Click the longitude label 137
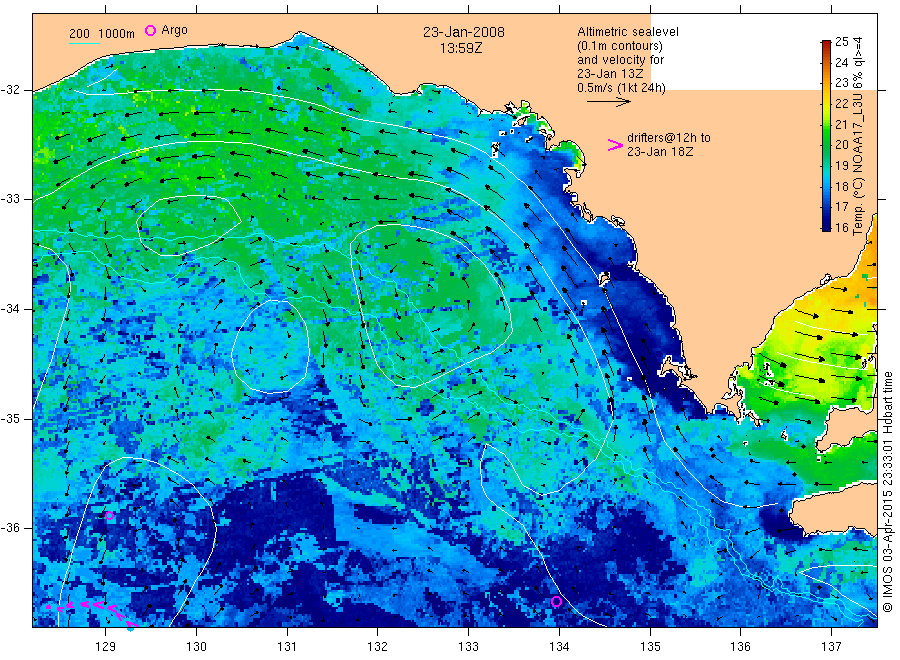Viewport: 900px width, 660px height. (831, 647)
